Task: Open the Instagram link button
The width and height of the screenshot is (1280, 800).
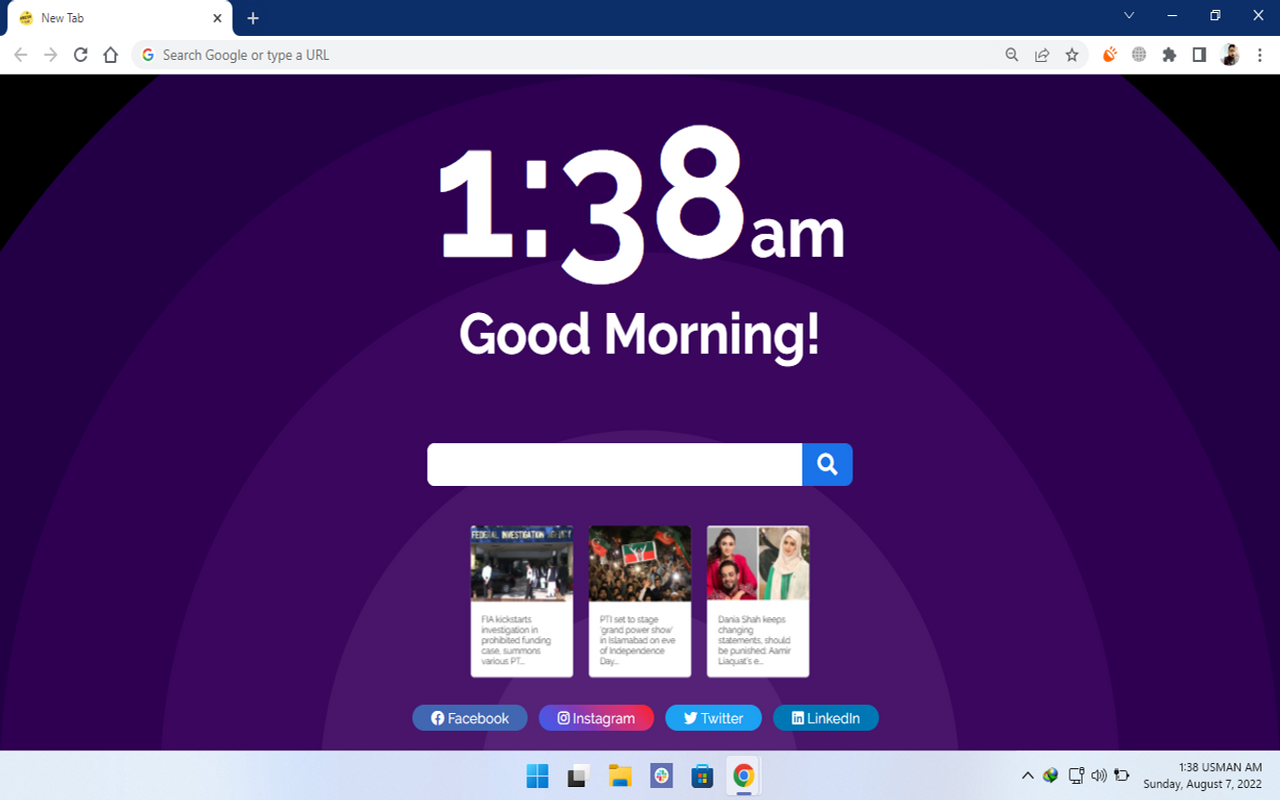Action: (x=596, y=718)
